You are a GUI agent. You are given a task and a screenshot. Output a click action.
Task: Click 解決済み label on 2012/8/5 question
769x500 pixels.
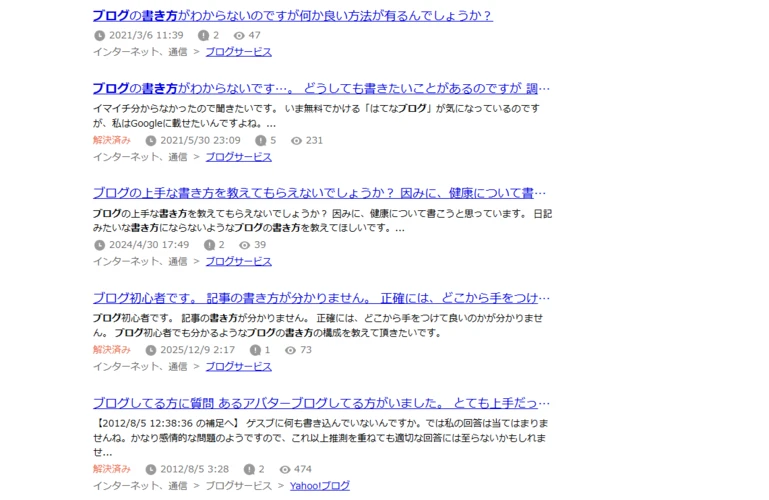112,469
